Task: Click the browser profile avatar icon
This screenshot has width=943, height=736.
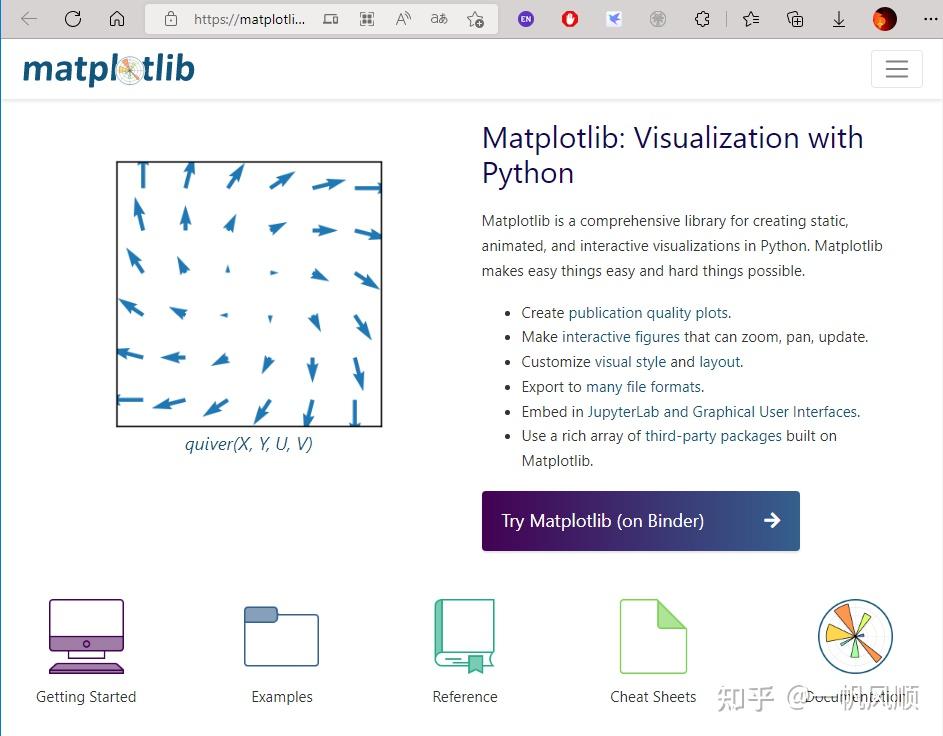Action: pyautogui.click(x=884, y=19)
